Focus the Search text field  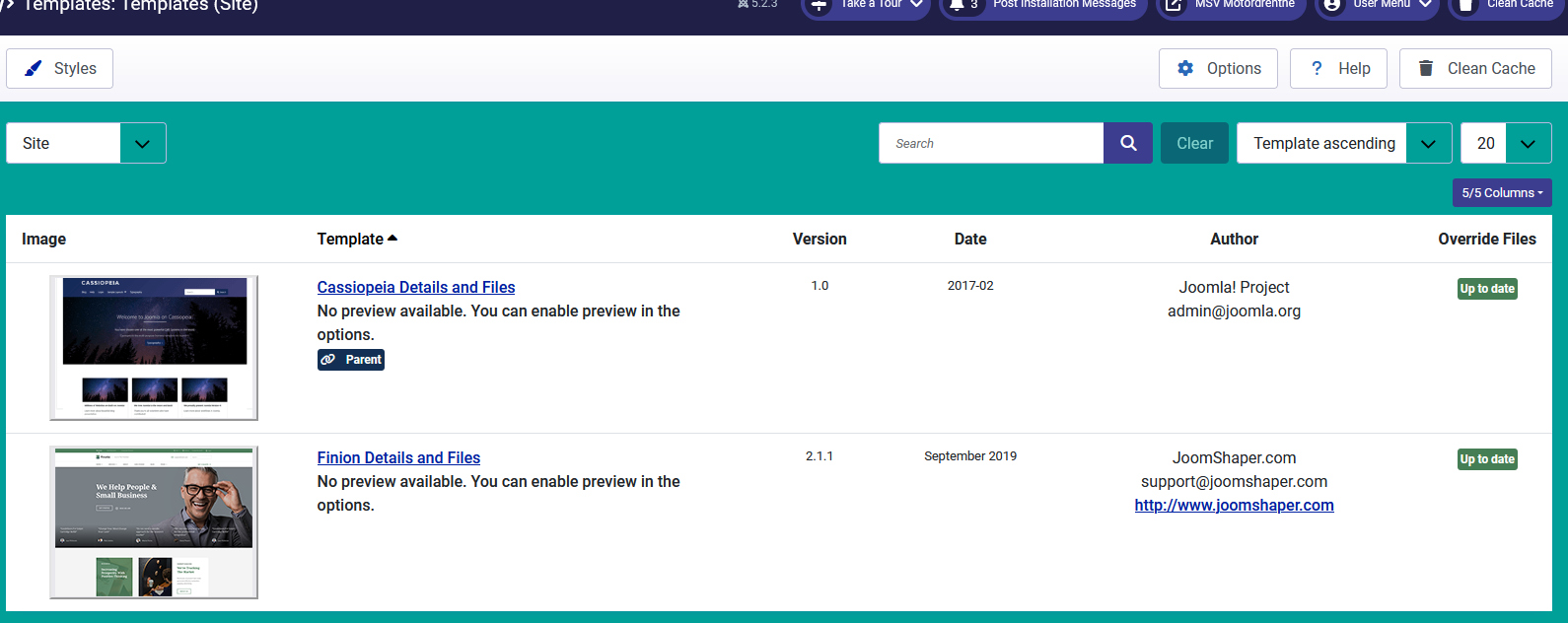(x=991, y=144)
